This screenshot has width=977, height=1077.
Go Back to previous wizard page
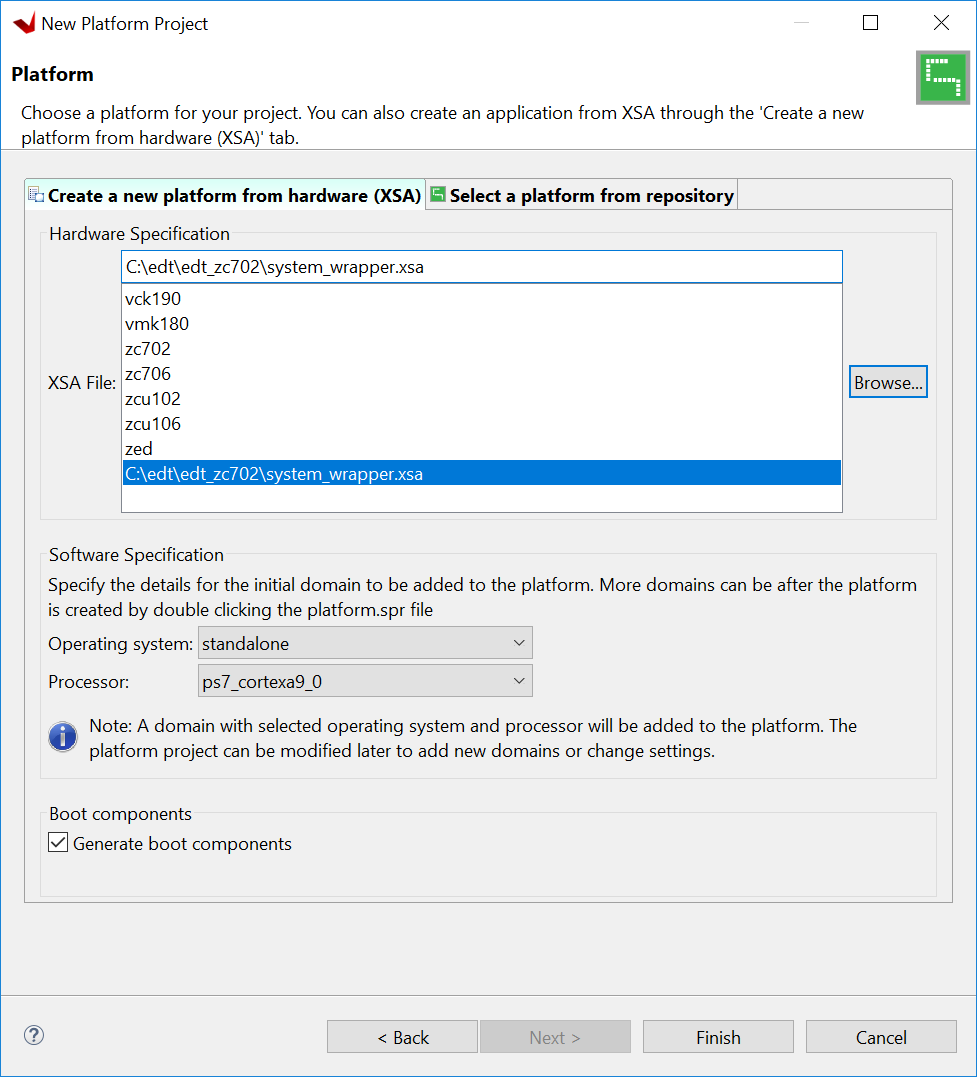(402, 1037)
